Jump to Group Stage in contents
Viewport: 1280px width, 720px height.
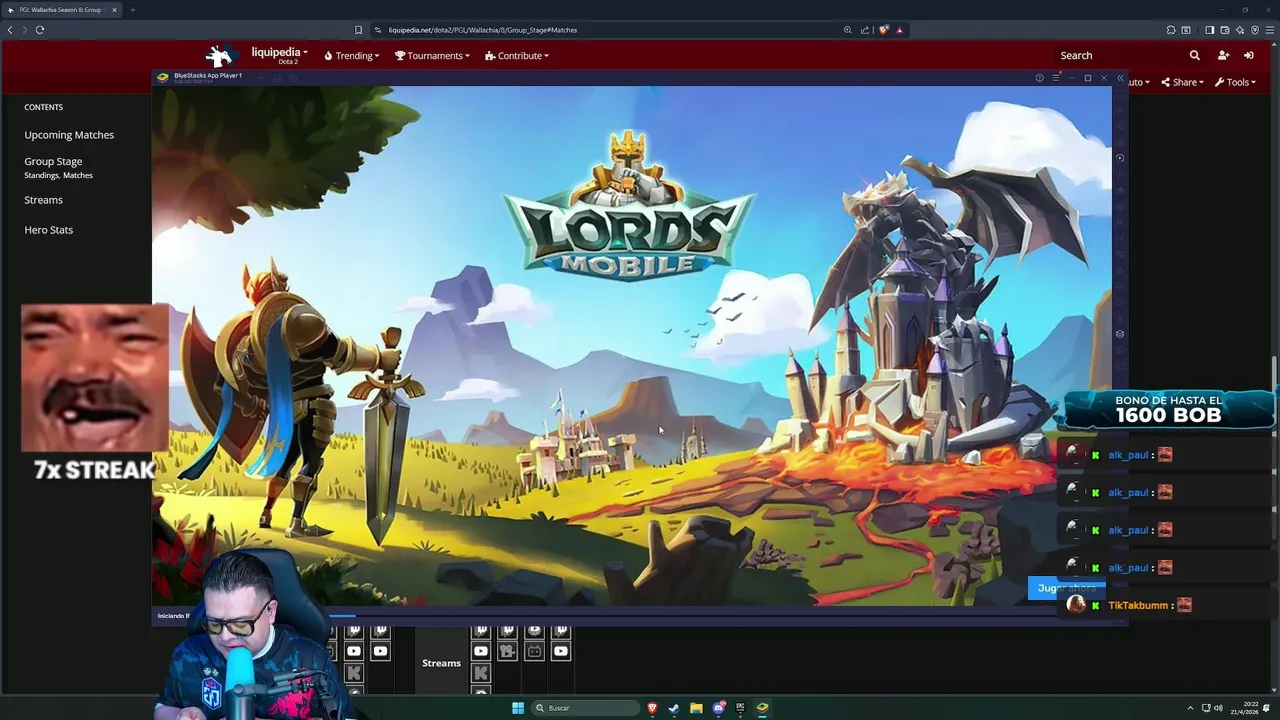click(53, 161)
